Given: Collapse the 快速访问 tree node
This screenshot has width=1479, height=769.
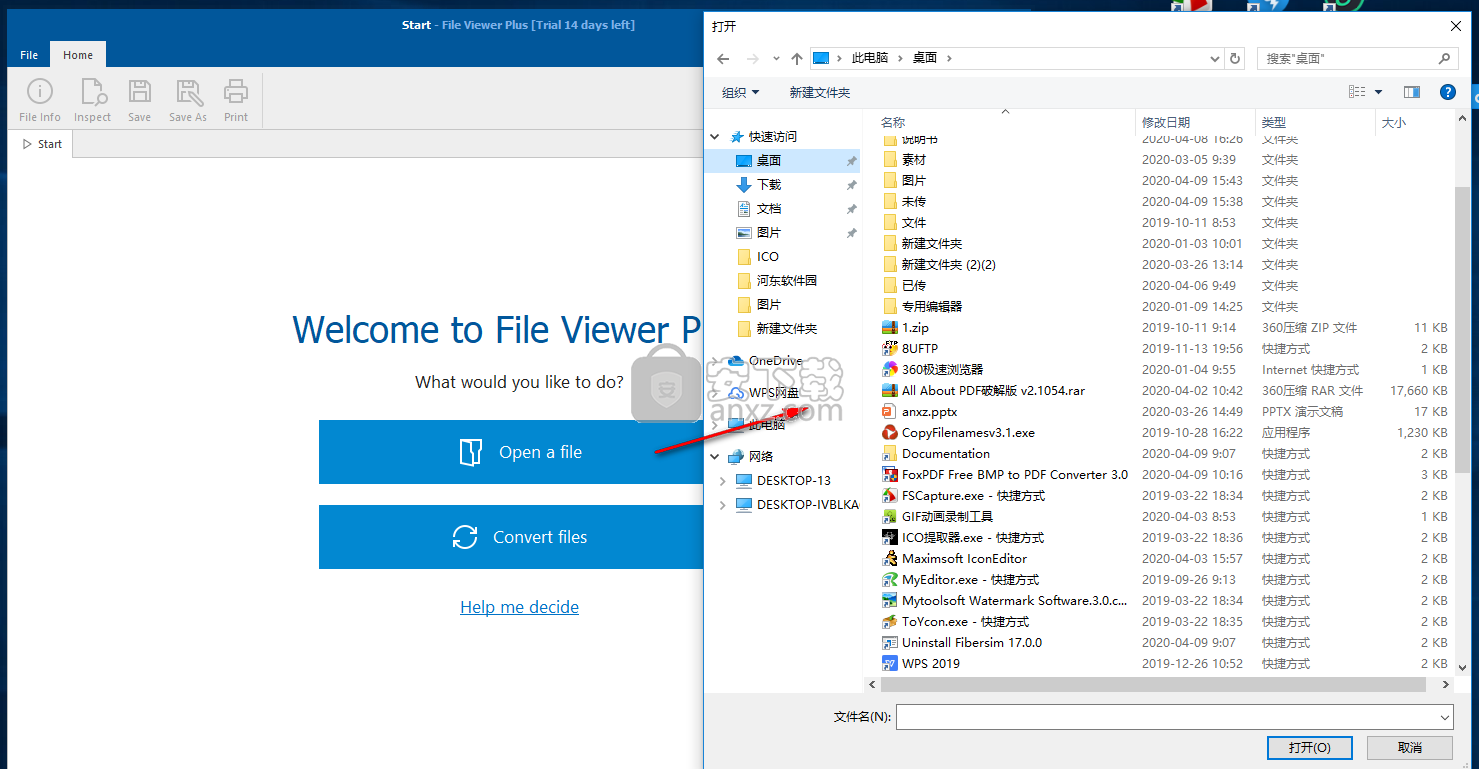Looking at the screenshot, I should (715, 137).
